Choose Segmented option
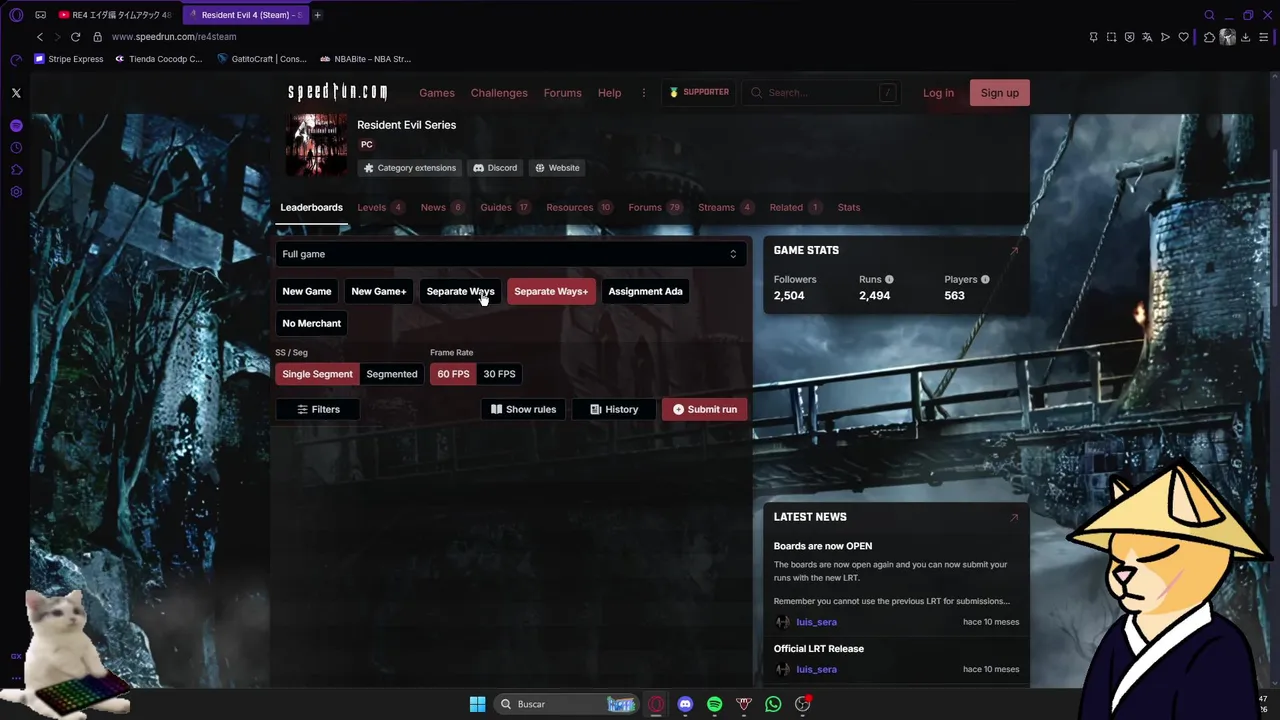This screenshot has height=720, width=1280. point(392,374)
